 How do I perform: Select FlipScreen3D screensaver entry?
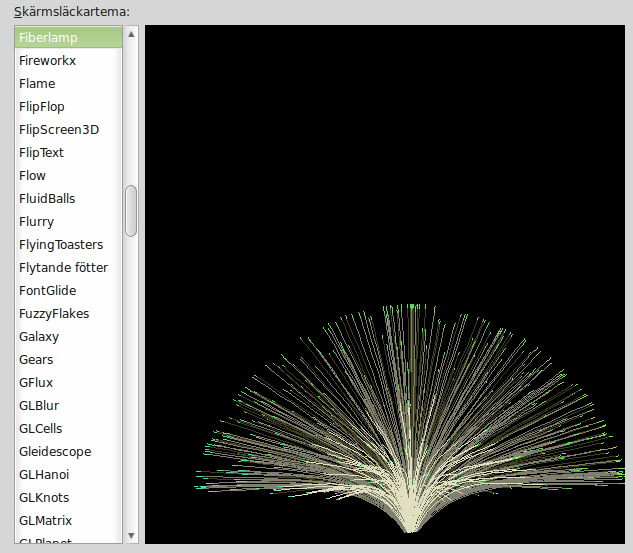point(68,130)
